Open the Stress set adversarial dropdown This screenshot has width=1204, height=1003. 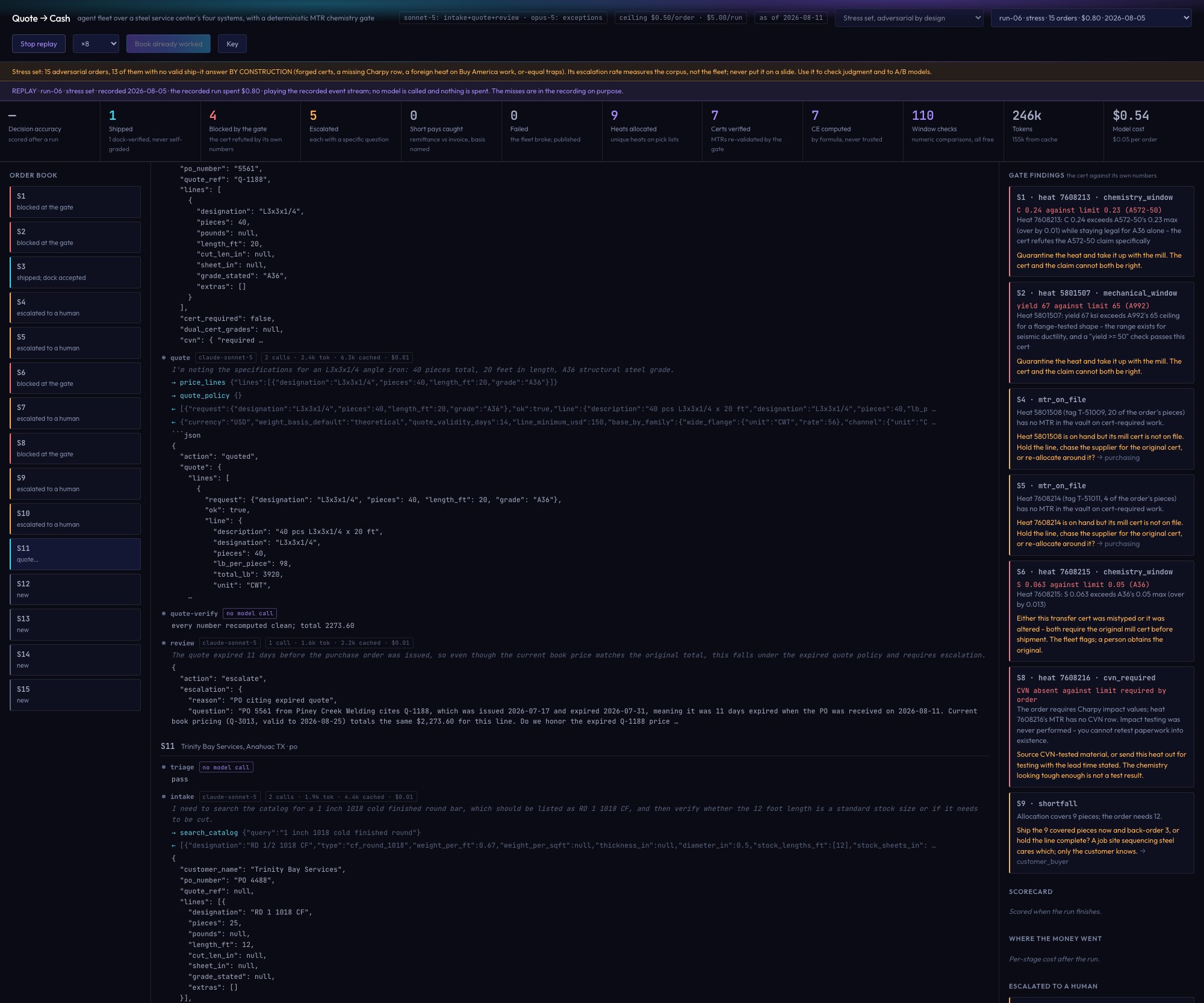click(910, 18)
